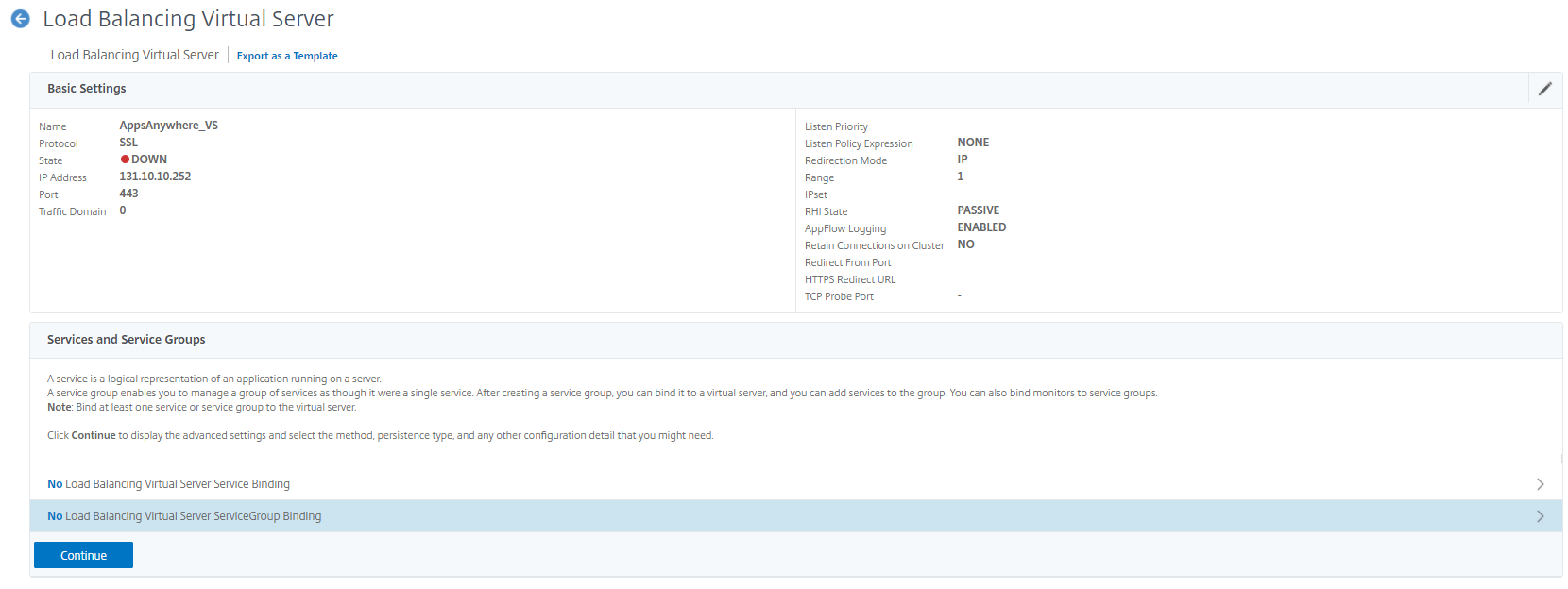This screenshot has width=1568, height=589.
Task: Click the IP address value 131.10.10.252
Action: tap(155, 177)
